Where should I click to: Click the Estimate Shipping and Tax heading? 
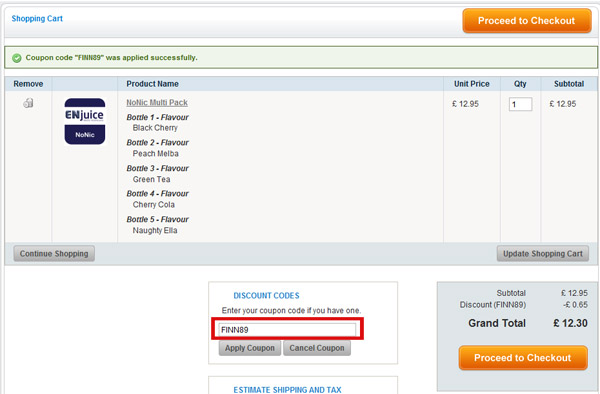pos(287,389)
